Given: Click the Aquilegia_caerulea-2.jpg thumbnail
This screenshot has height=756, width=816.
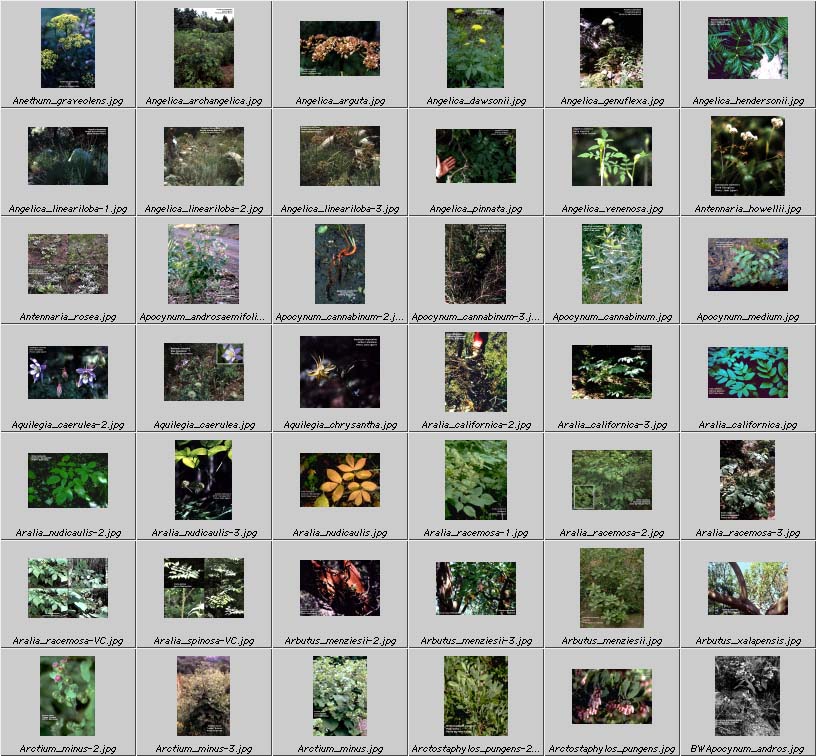Looking at the screenshot, I should (67, 372).
